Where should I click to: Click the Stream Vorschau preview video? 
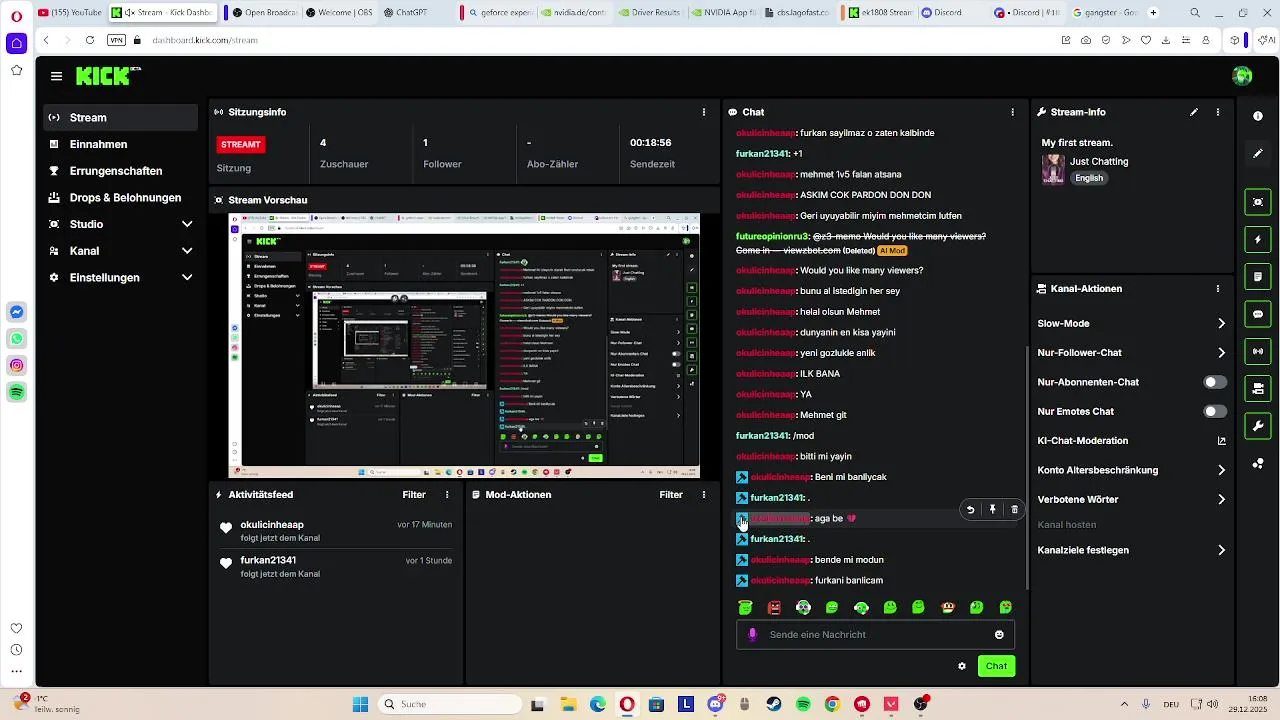464,346
